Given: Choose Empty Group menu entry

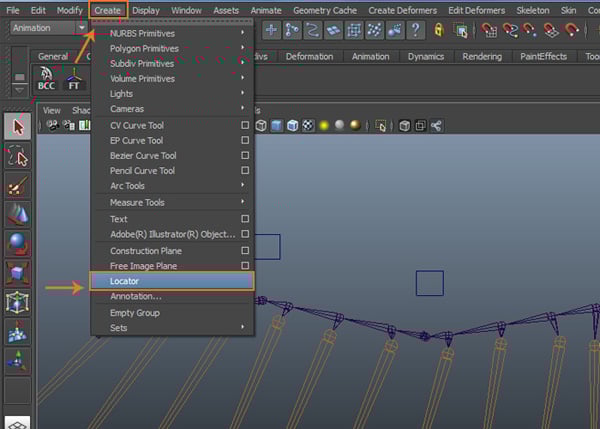Looking at the screenshot, I should click(172, 313).
